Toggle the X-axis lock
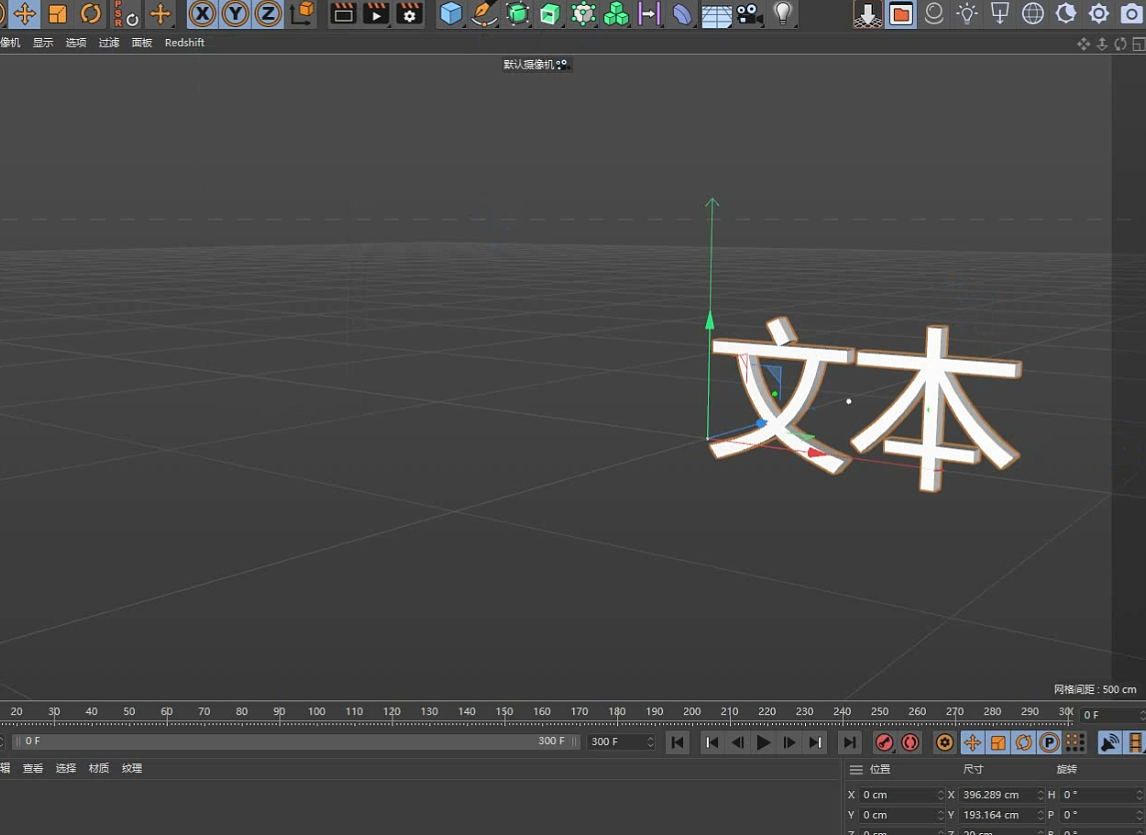 pyautogui.click(x=202, y=15)
